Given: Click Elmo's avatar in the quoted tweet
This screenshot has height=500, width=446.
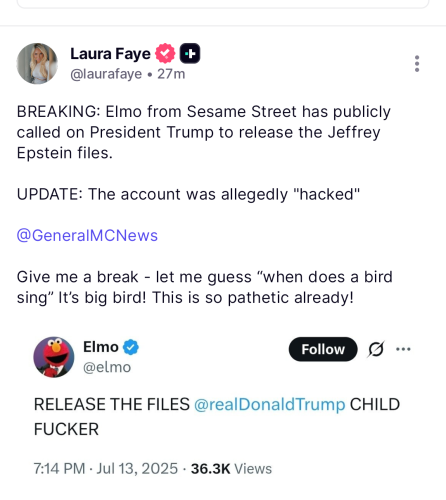Looking at the screenshot, I should [x=54, y=357].
